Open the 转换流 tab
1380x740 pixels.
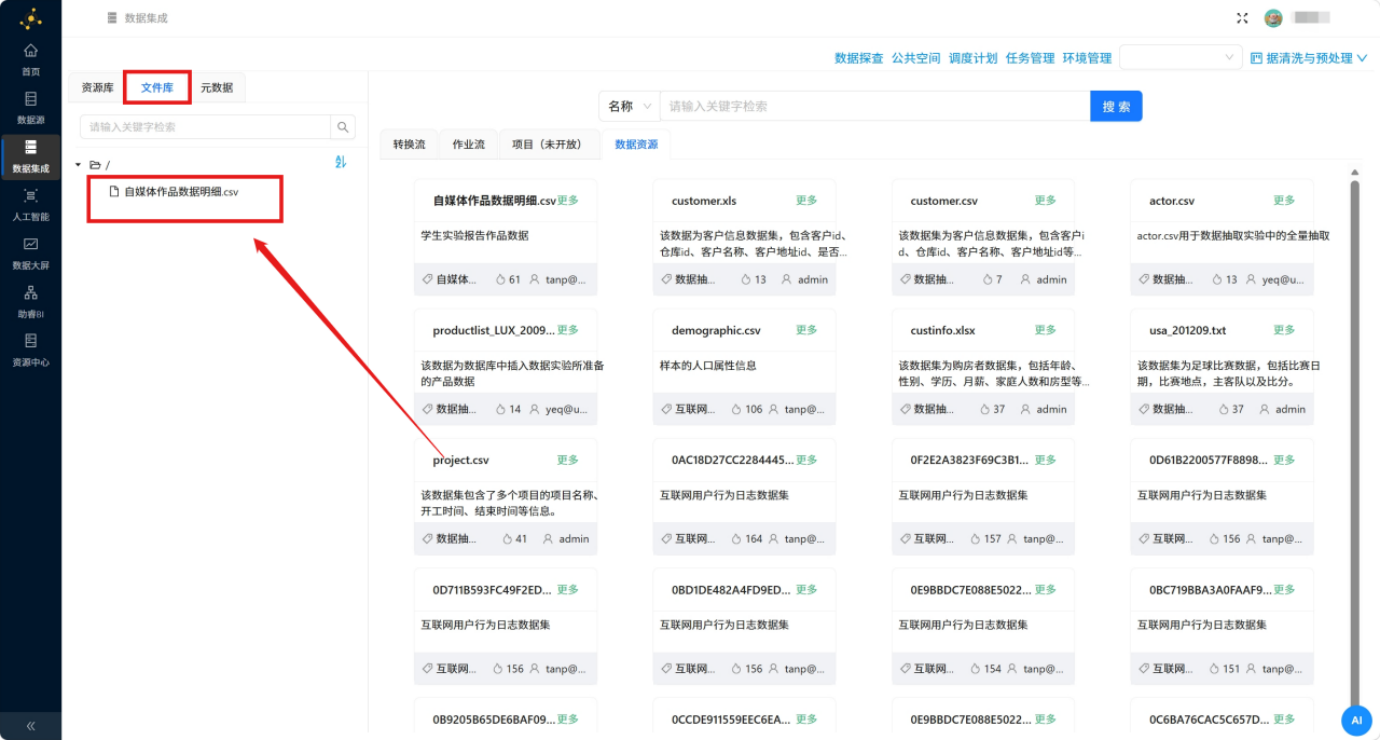pyautogui.click(x=409, y=144)
